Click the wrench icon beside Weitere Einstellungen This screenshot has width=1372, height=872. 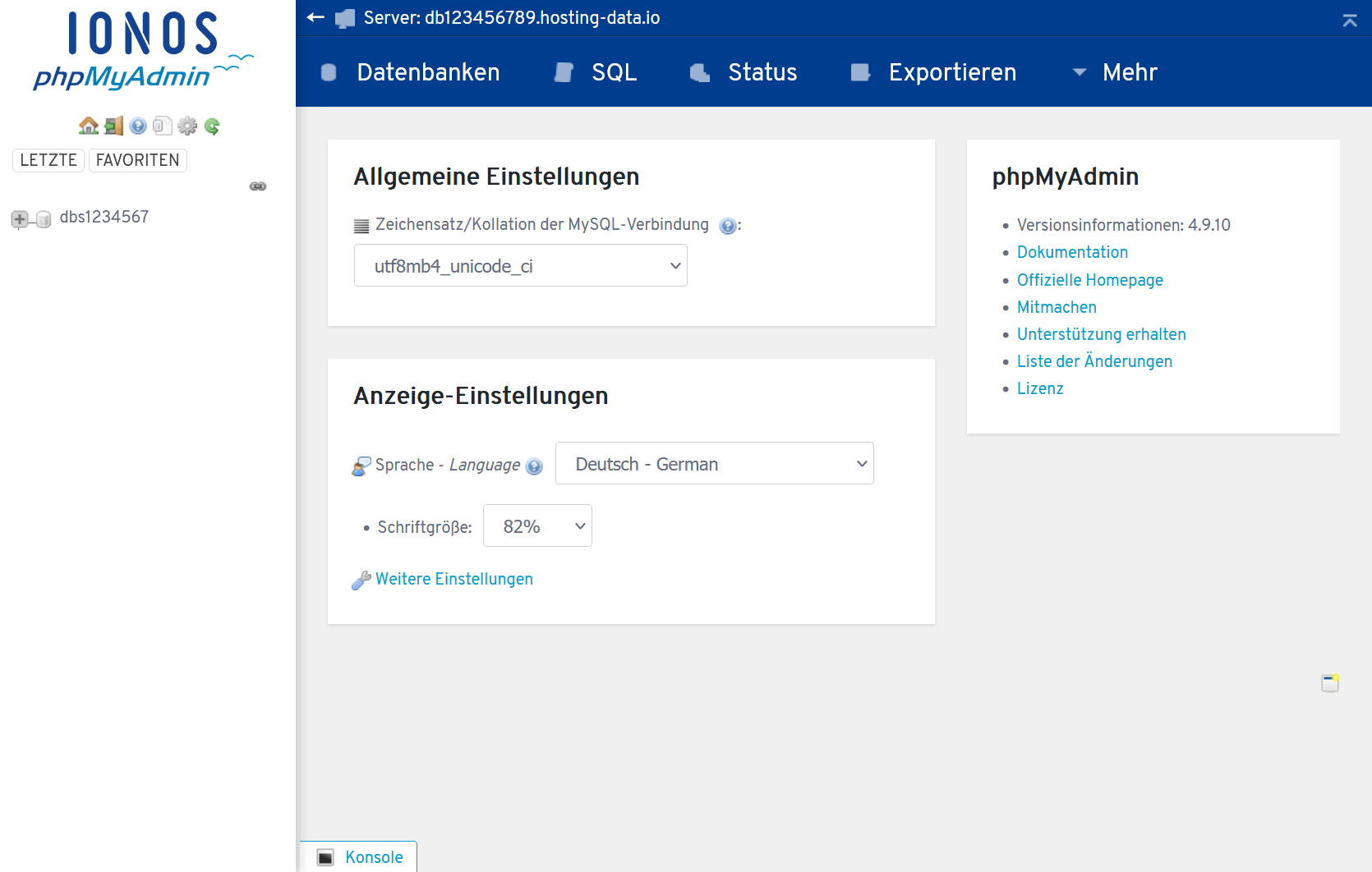[x=361, y=581]
